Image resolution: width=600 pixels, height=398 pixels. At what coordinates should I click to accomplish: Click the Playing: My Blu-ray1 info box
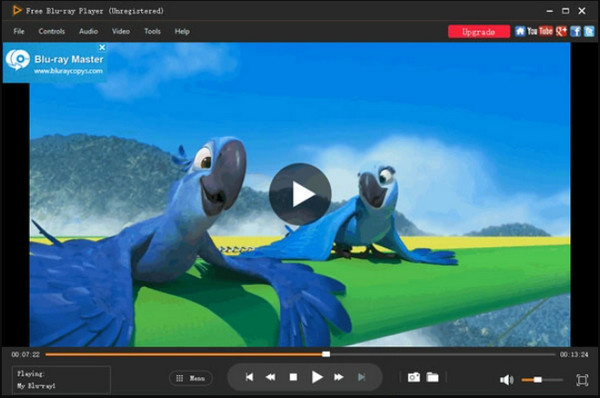pos(62,380)
